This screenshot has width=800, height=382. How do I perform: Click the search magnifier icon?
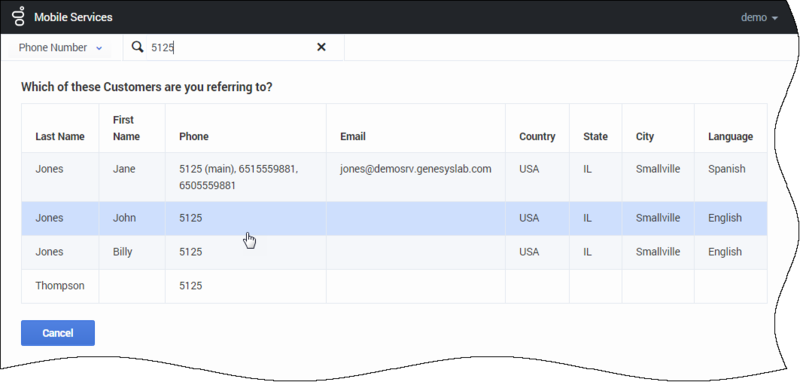[x=137, y=47]
